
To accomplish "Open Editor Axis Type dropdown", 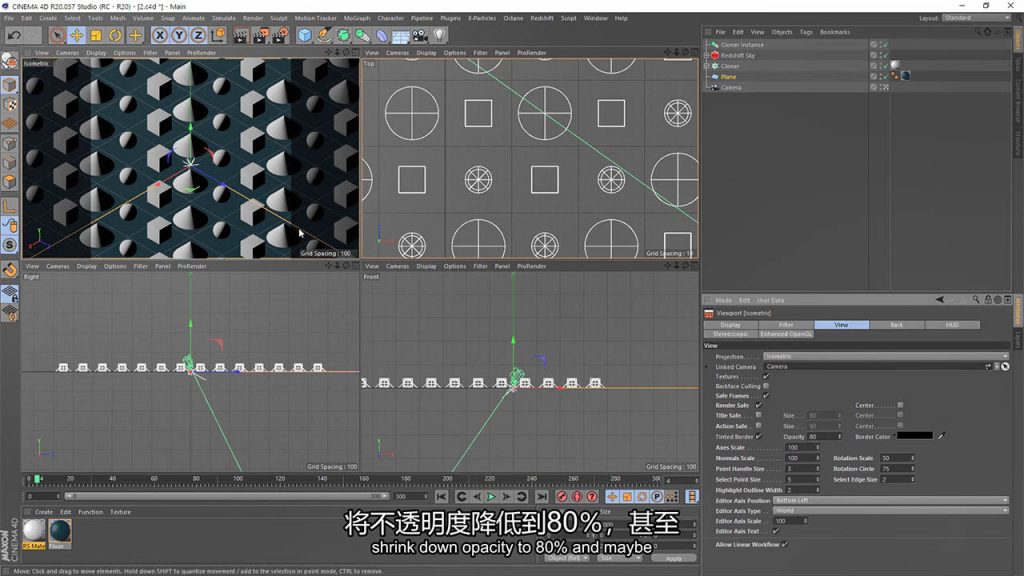I will [x=891, y=511].
